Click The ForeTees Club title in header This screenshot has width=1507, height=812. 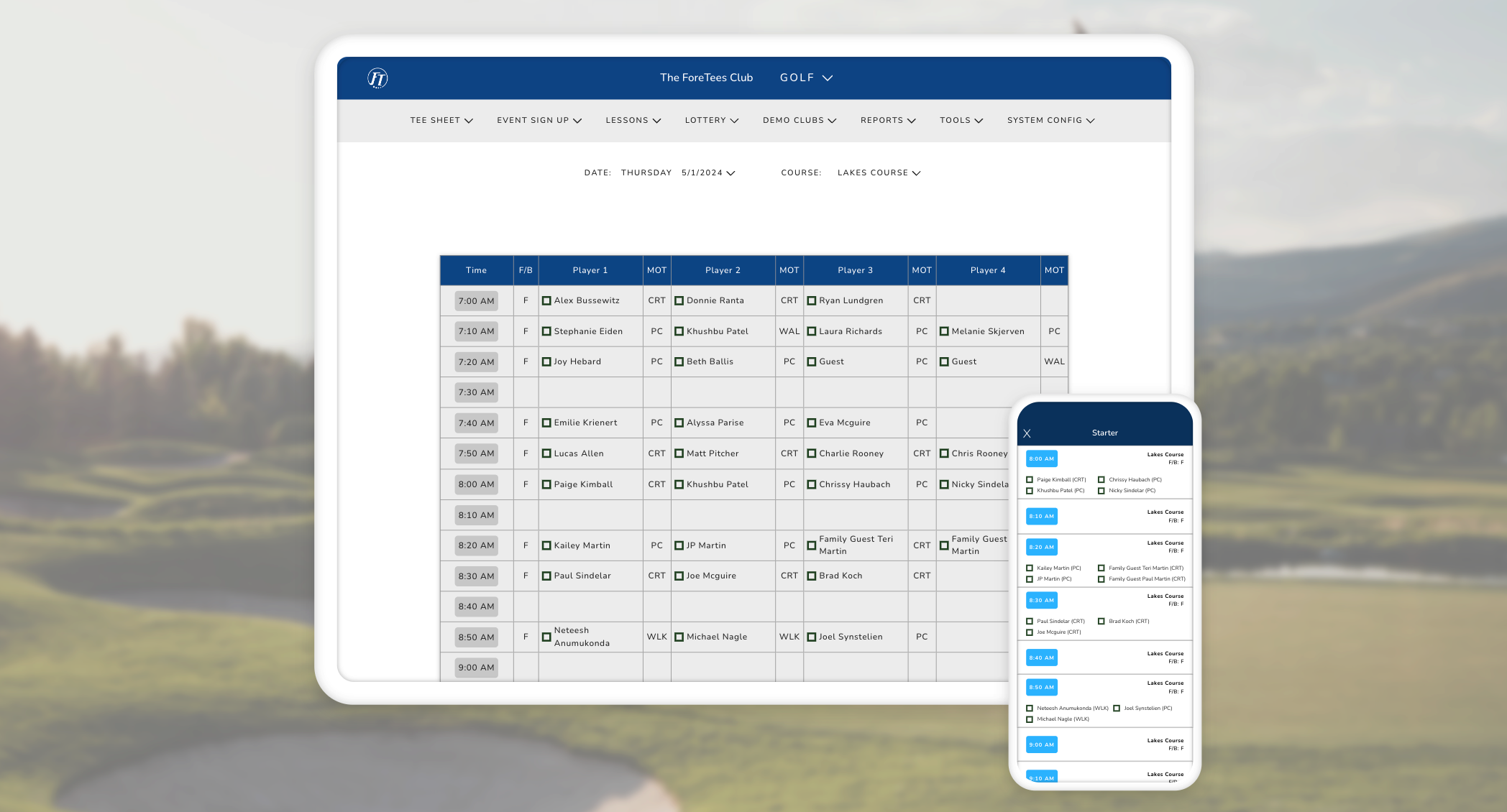point(706,78)
